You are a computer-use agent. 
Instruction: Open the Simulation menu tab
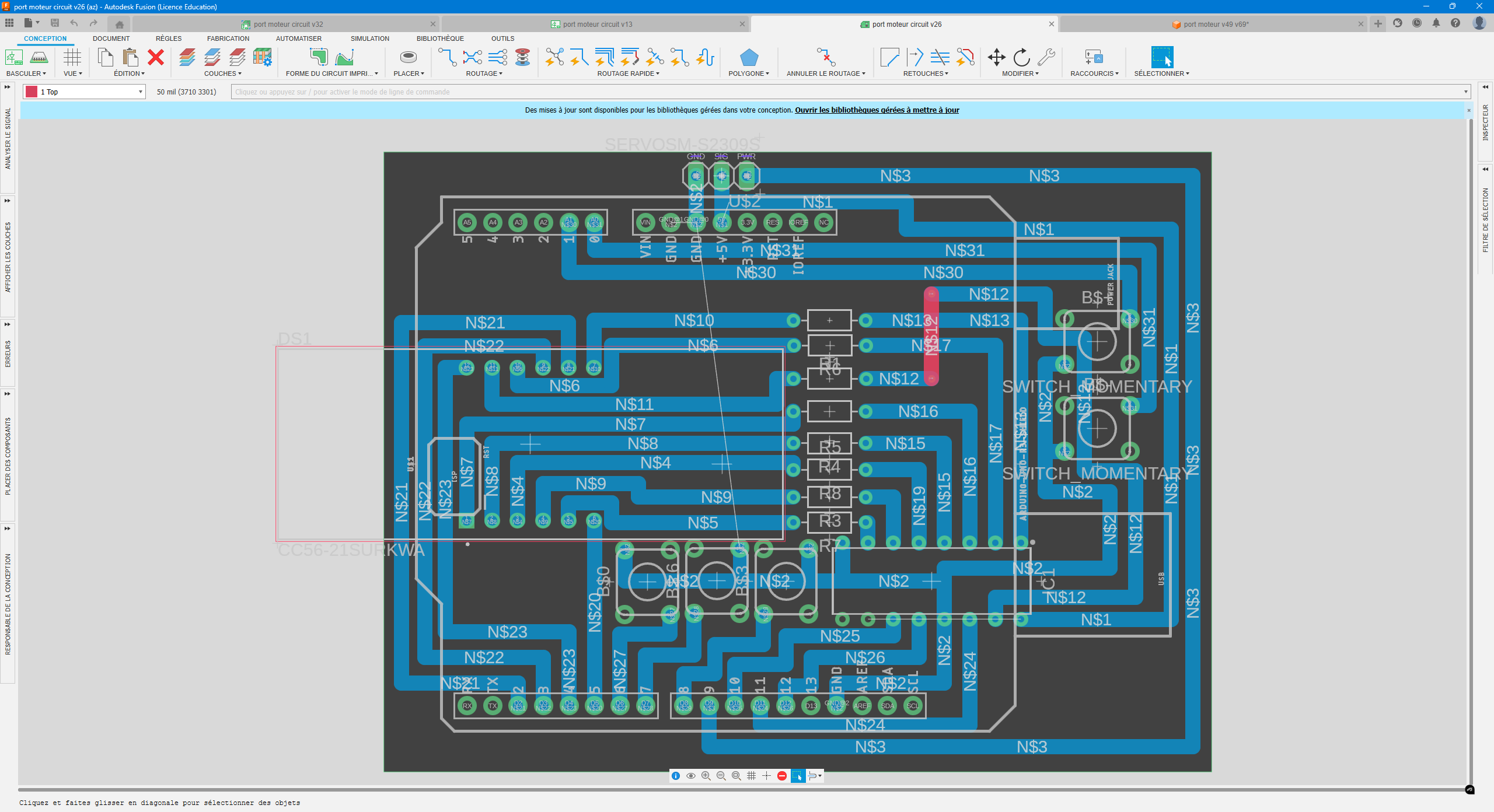click(x=369, y=38)
